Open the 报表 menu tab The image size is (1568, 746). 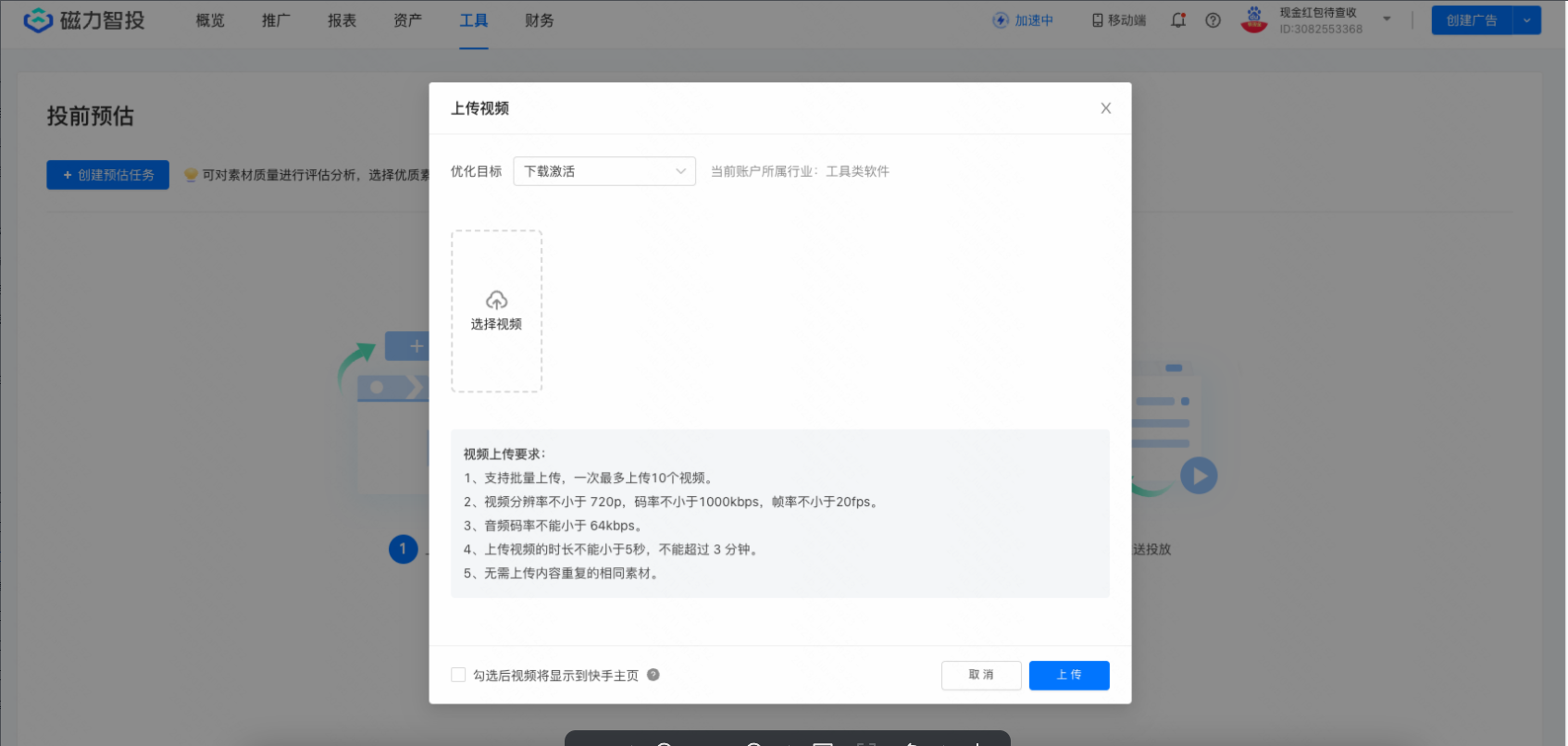342,20
